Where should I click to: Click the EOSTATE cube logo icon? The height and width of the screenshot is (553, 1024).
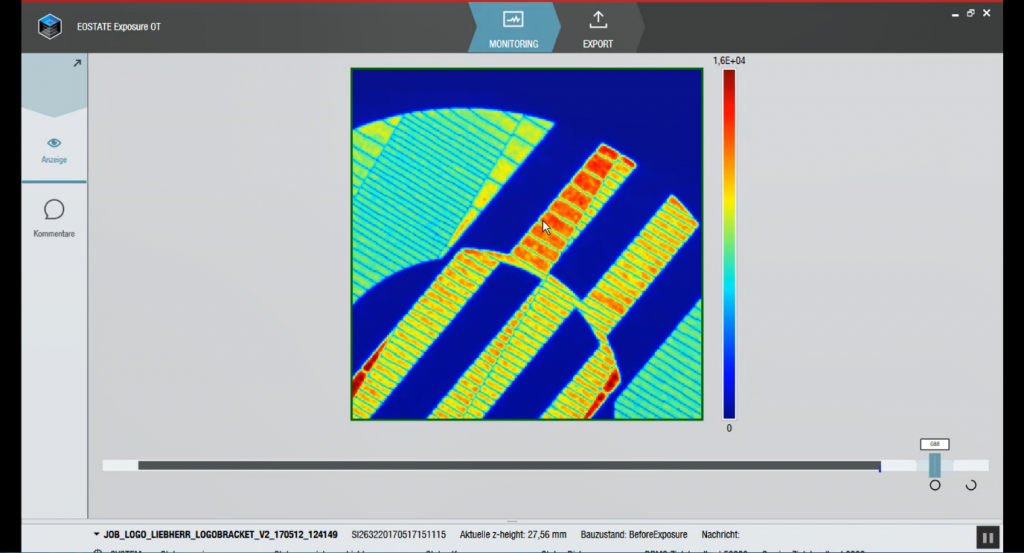49,27
